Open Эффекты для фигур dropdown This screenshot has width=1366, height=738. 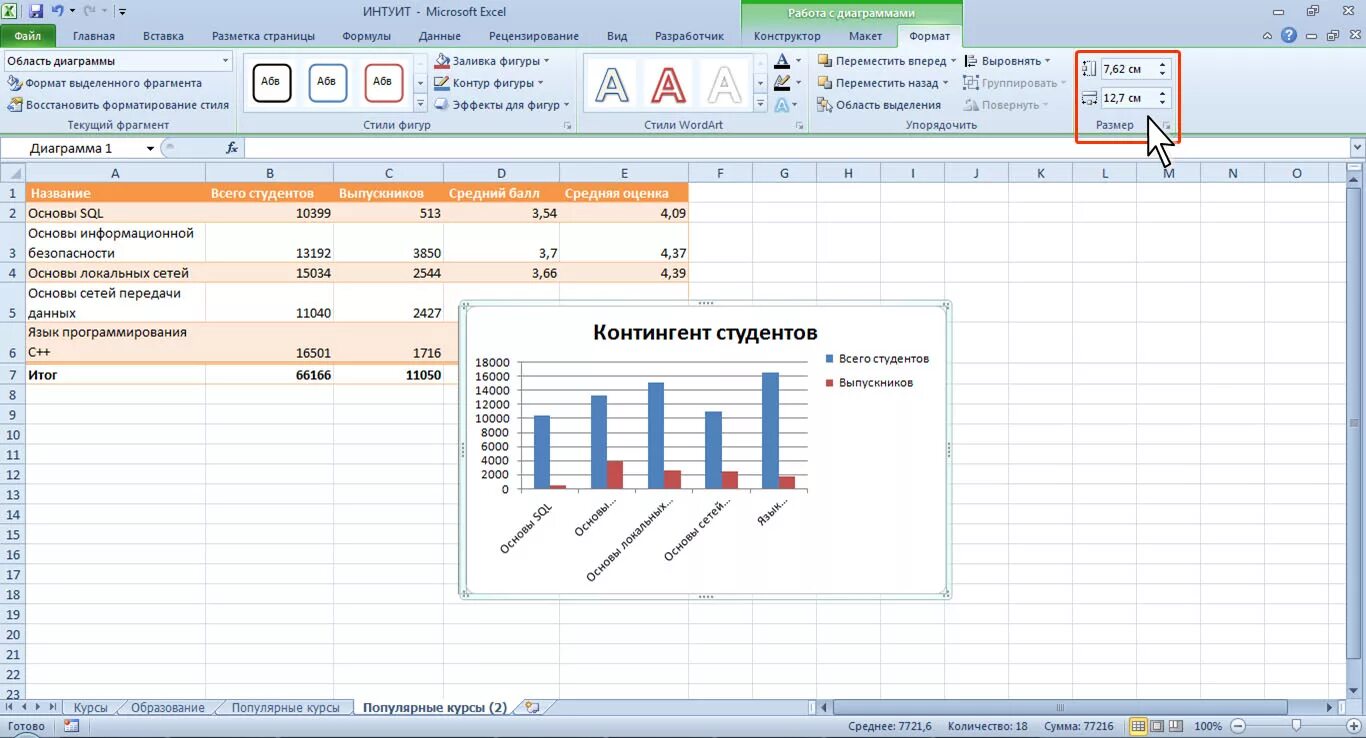click(503, 105)
